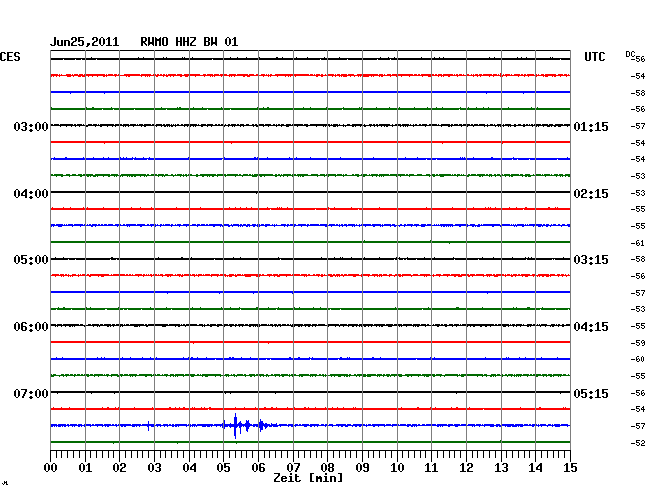
Task: Click minute 05 on the time axis
Action: coord(223,468)
